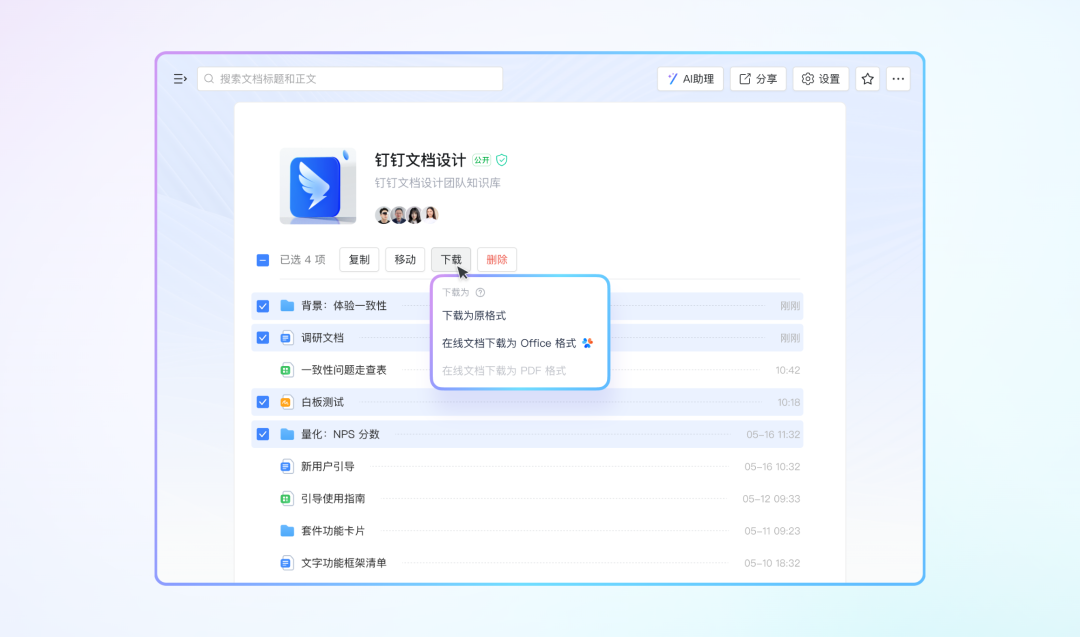Star this knowledge base as favorite
The image size is (1080, 637).
pos(868,79)
